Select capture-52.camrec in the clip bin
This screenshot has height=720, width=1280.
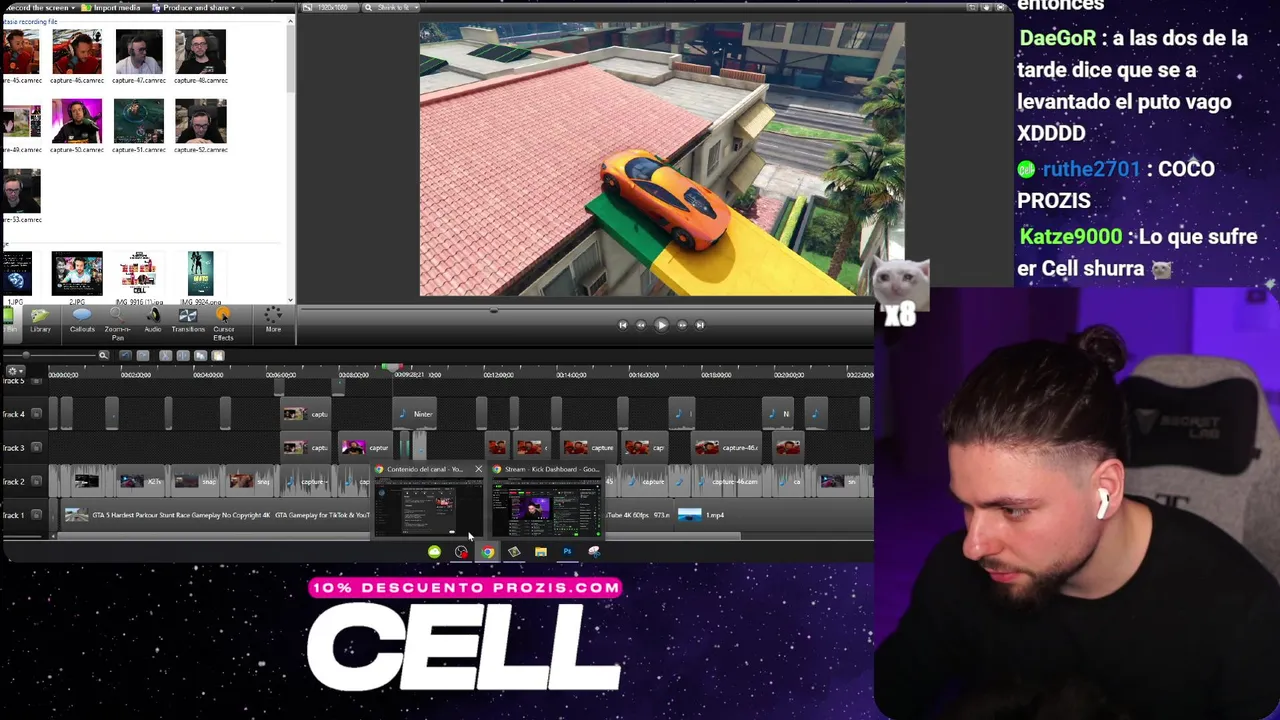[x=200, y=126]
